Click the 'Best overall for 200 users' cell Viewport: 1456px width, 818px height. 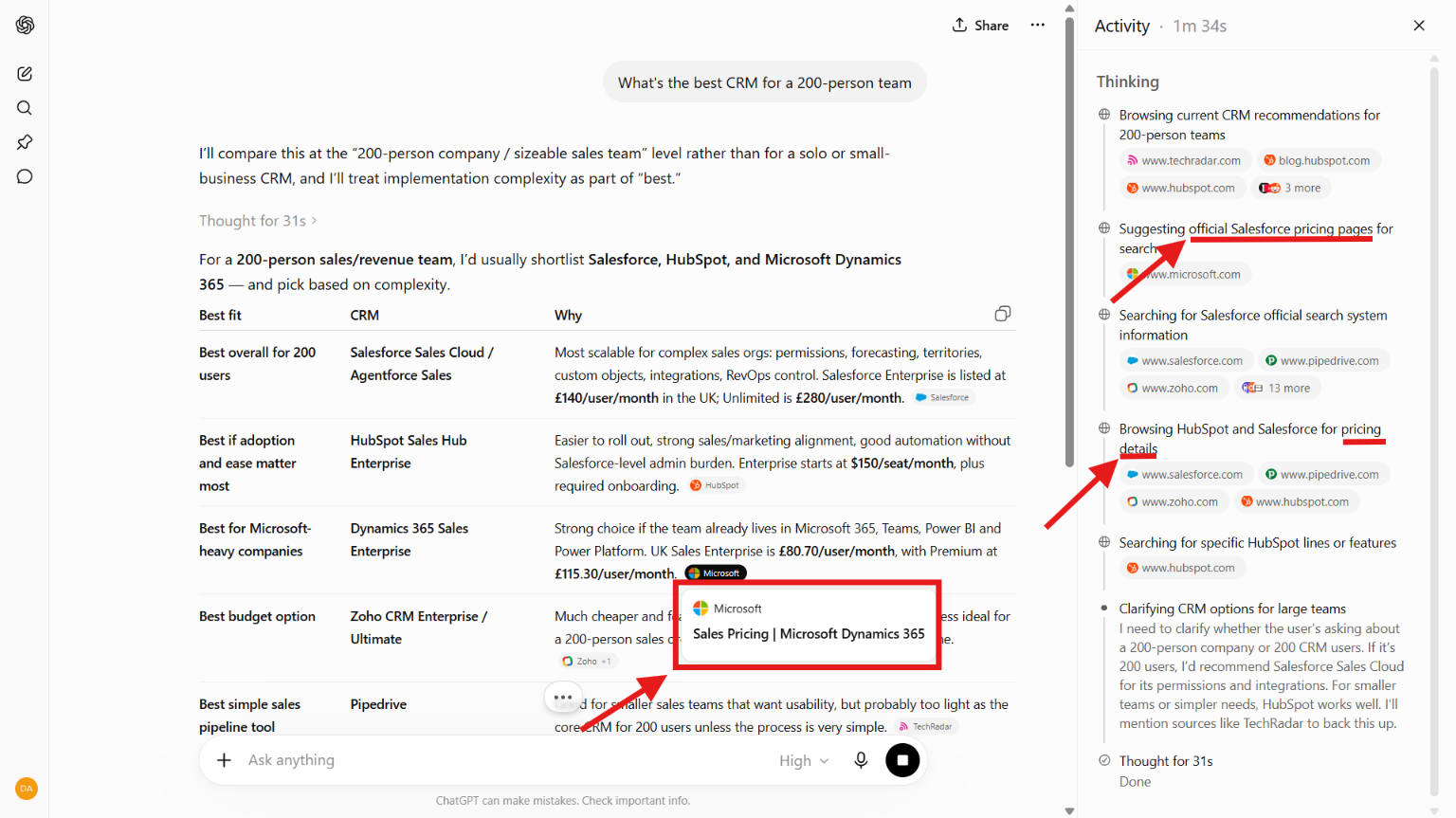click(x=257, y=364)
